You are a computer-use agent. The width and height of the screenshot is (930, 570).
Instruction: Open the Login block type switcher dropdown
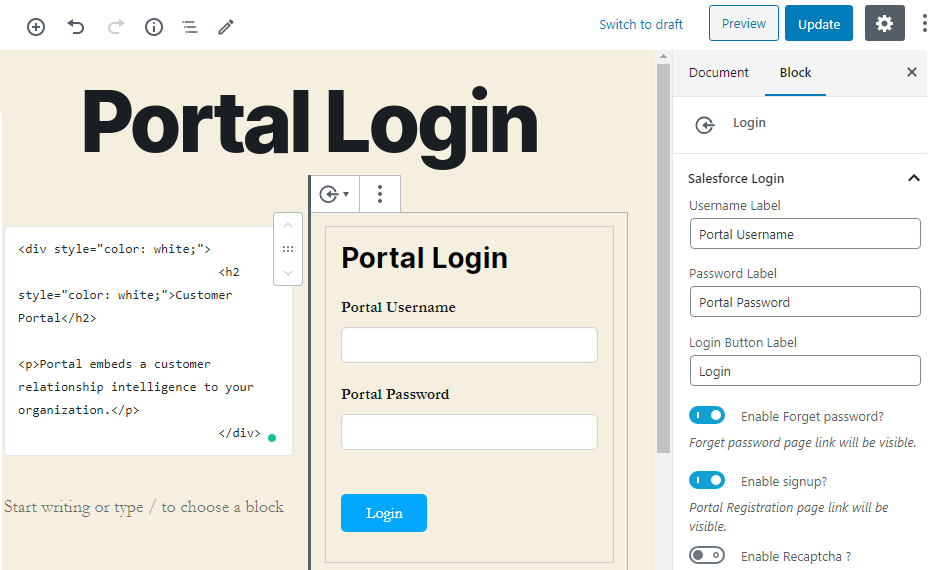tap(334, 194)
